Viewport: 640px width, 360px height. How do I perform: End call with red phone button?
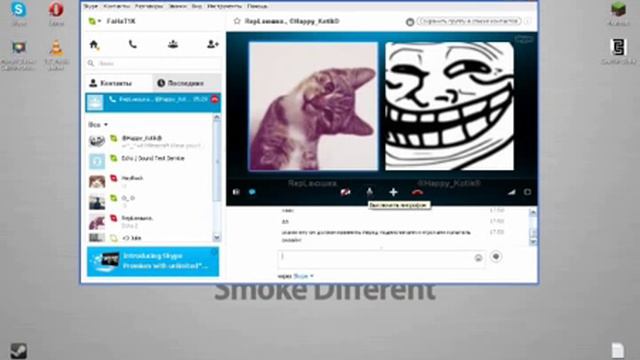(x=417, y=192)
